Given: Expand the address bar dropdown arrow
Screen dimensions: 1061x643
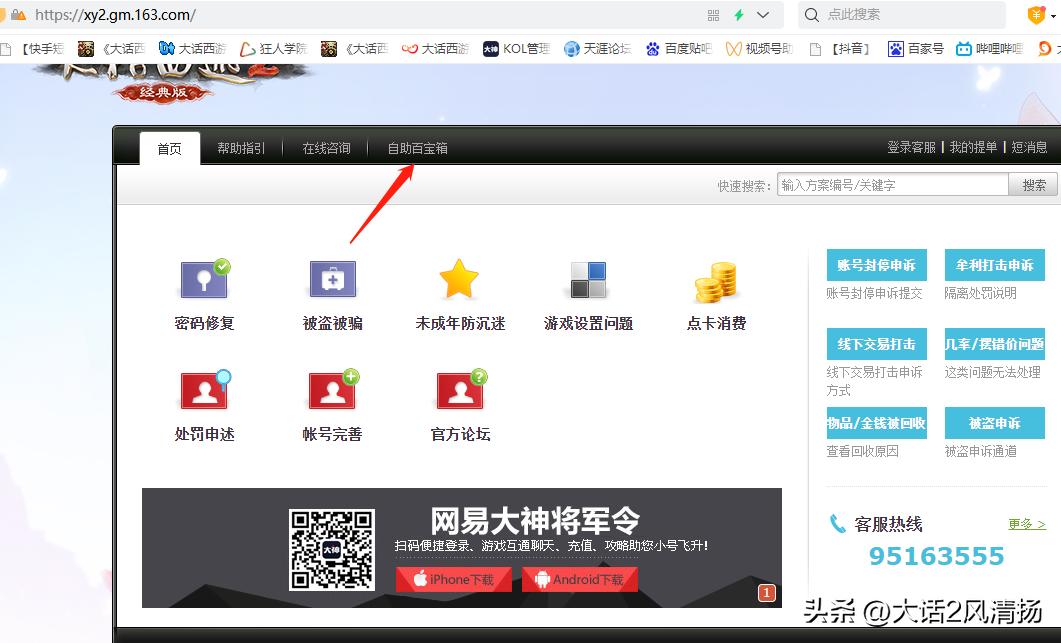Looking at the screenshot, I should 764,16.
